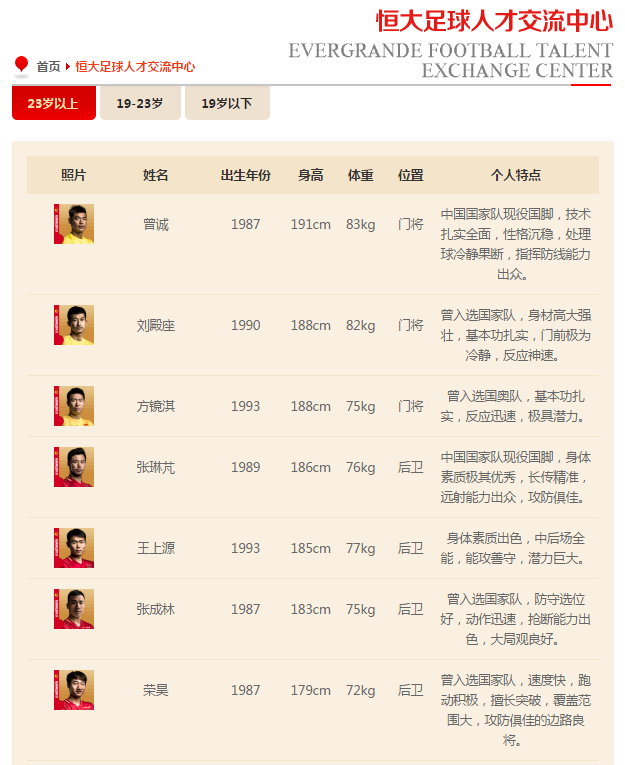Click 刘殿座's weight 82kg

point(361,325)
